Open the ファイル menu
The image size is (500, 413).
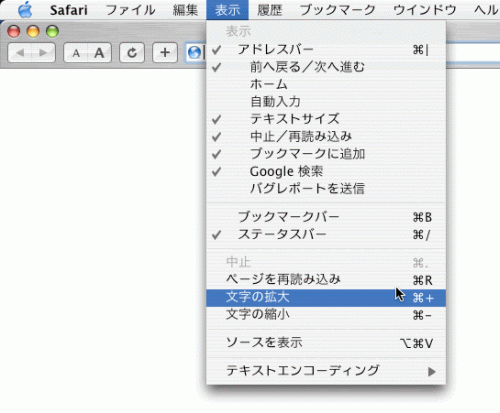131,10
